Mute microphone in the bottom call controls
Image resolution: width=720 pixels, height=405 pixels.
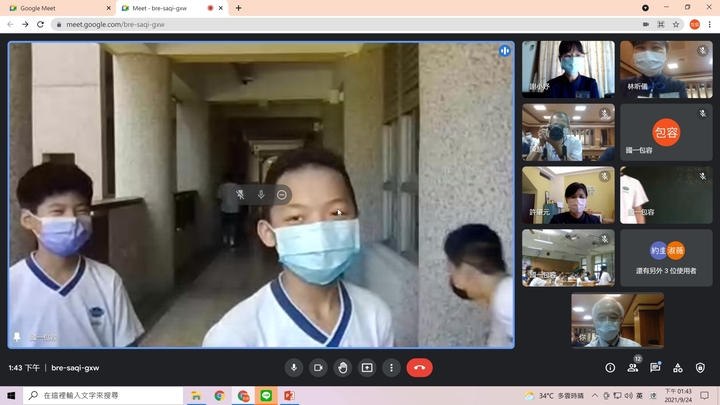[x=294, y=368]
